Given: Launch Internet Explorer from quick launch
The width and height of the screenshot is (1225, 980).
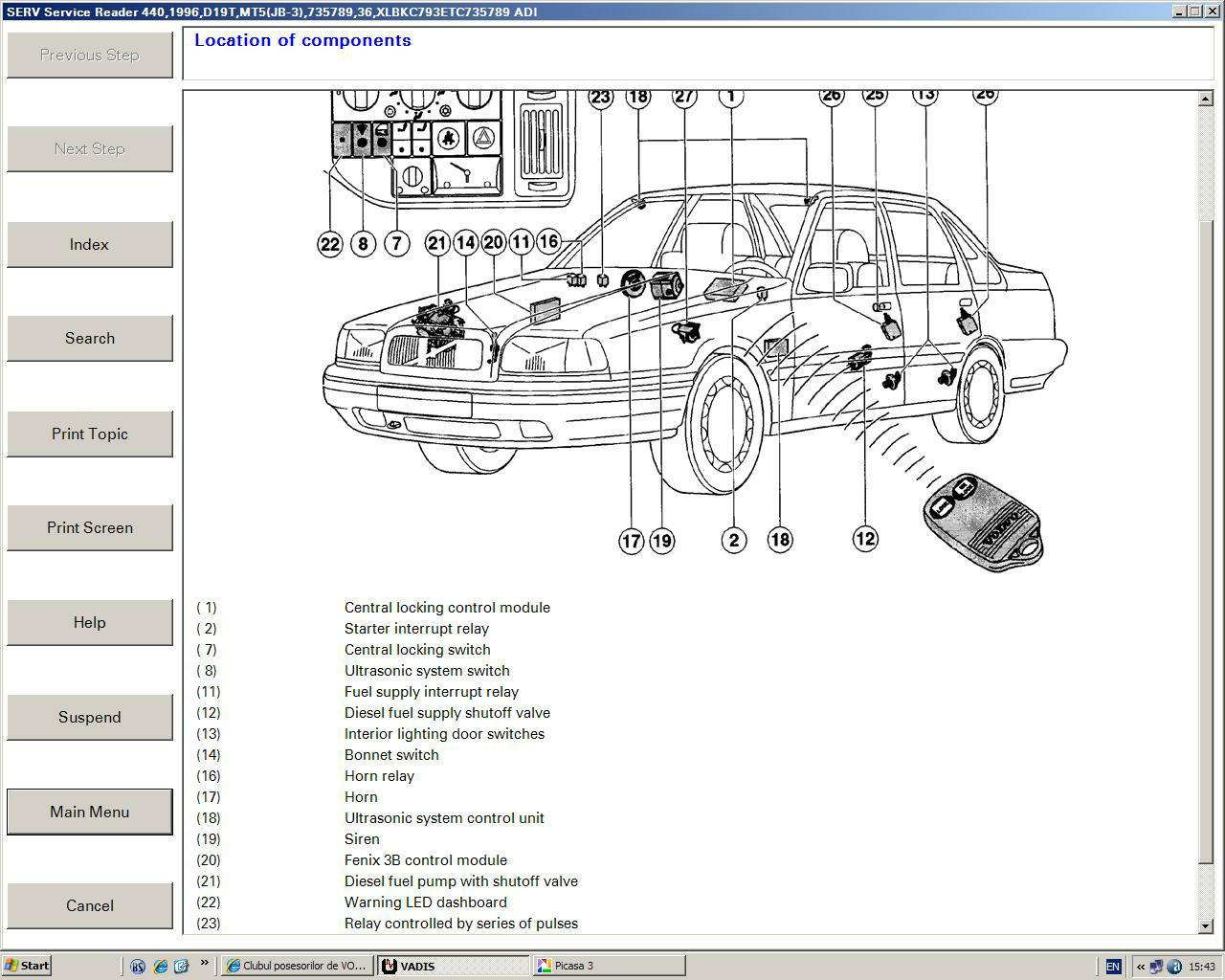Looking at the screenshot, I should pyautogui.click(x=160, y=967).
